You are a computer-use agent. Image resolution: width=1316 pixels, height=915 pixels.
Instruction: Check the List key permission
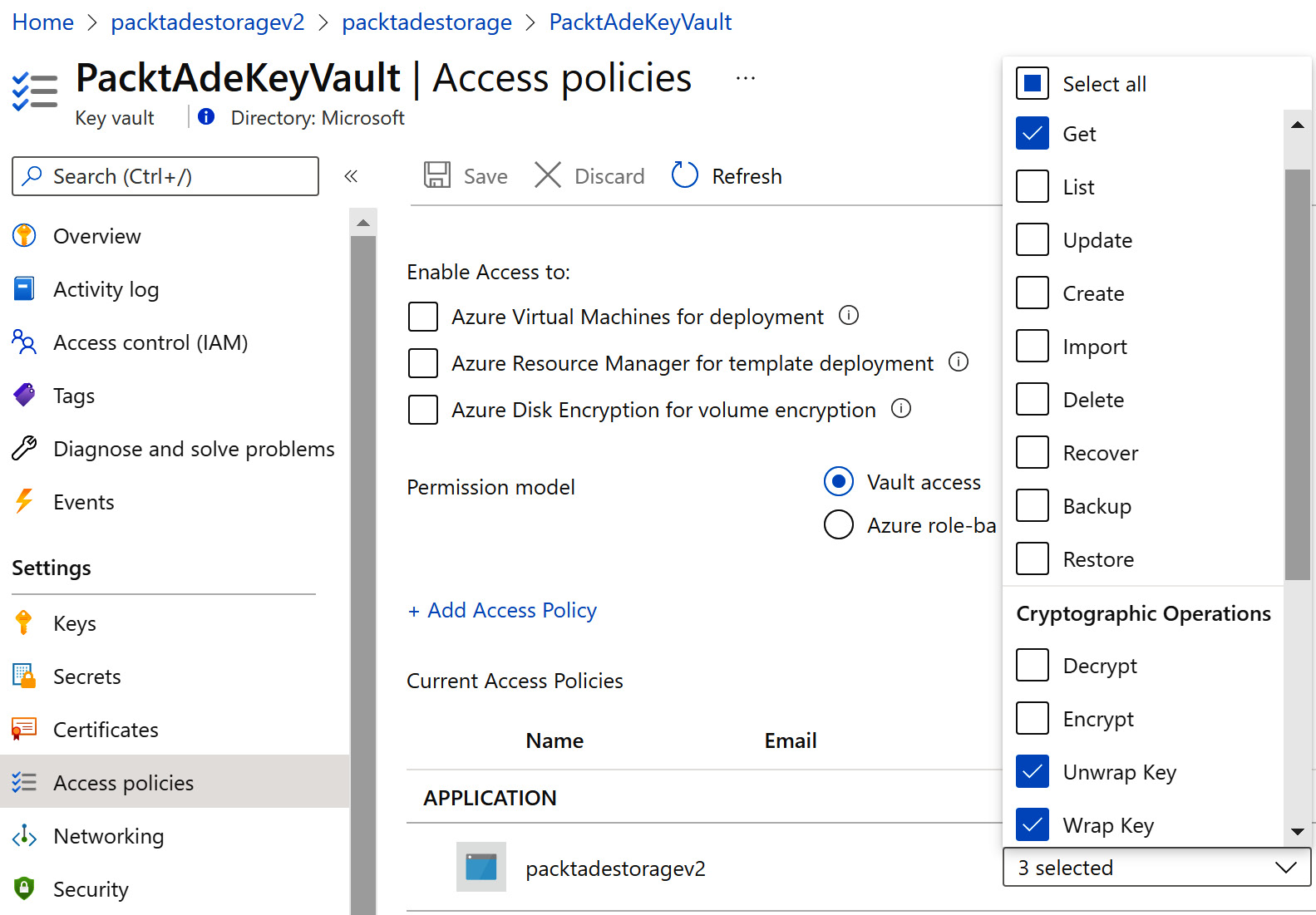click(1032, 187)
